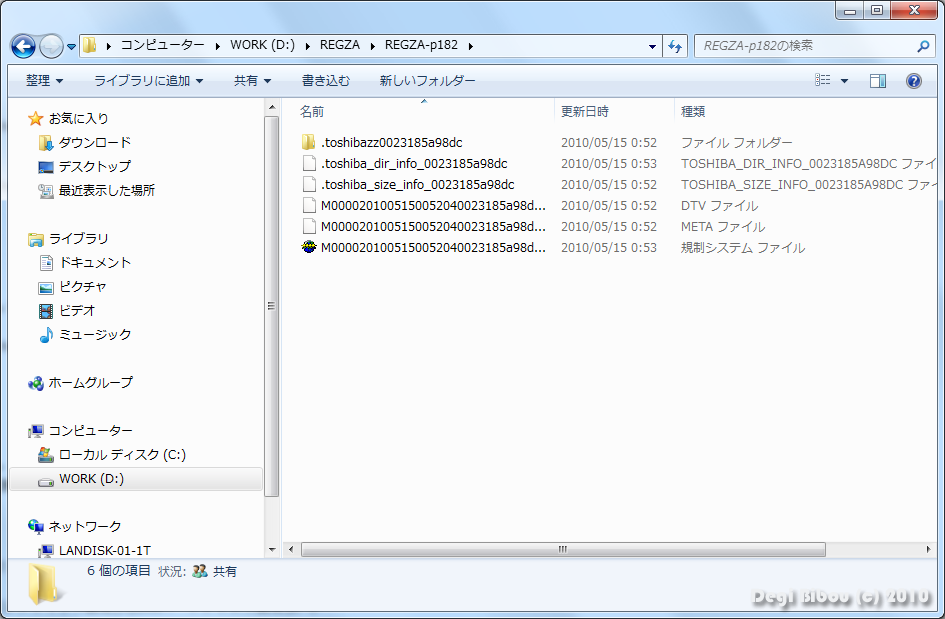Select コンピューター in the navigation pane
945x619 pixels.
coord(90,430)
